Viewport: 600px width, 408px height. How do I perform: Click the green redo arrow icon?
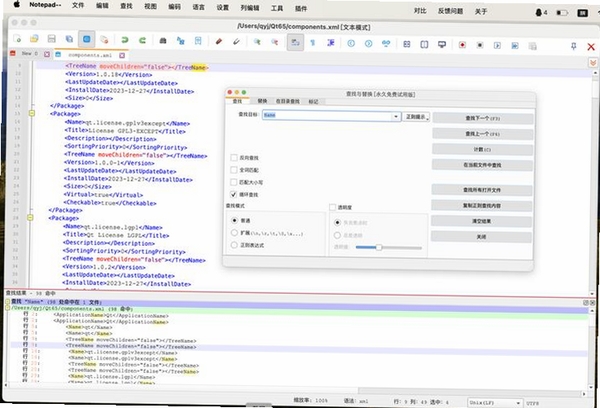(x=142, y=40)
